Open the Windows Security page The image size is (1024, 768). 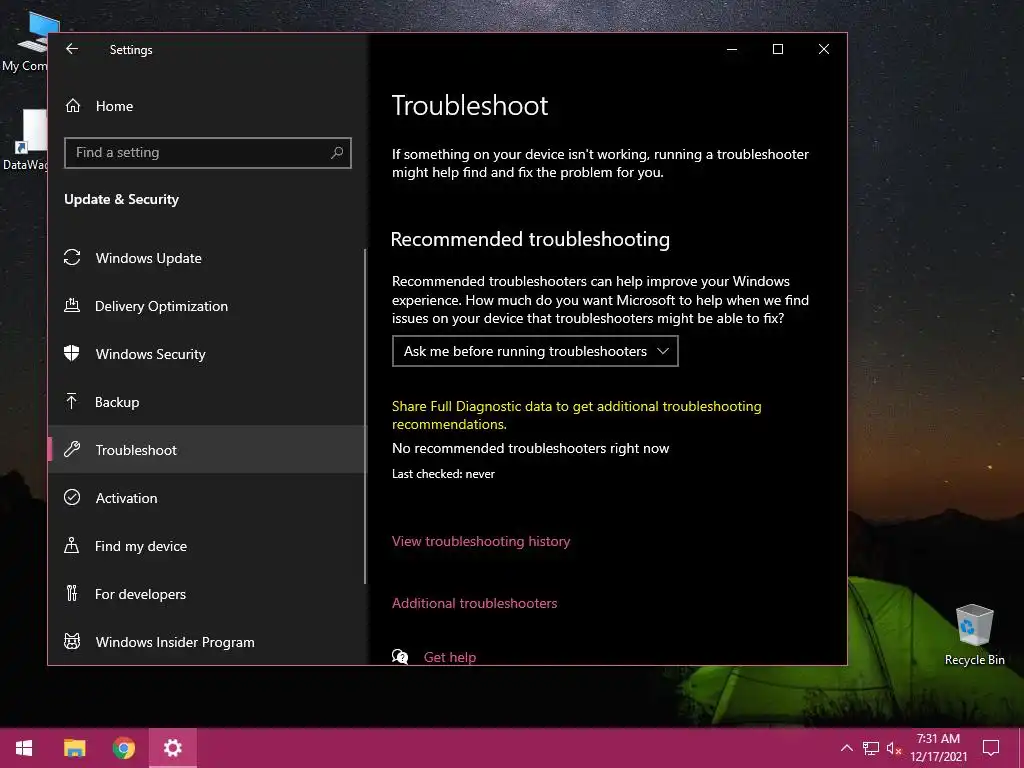[x=207, y=354]
